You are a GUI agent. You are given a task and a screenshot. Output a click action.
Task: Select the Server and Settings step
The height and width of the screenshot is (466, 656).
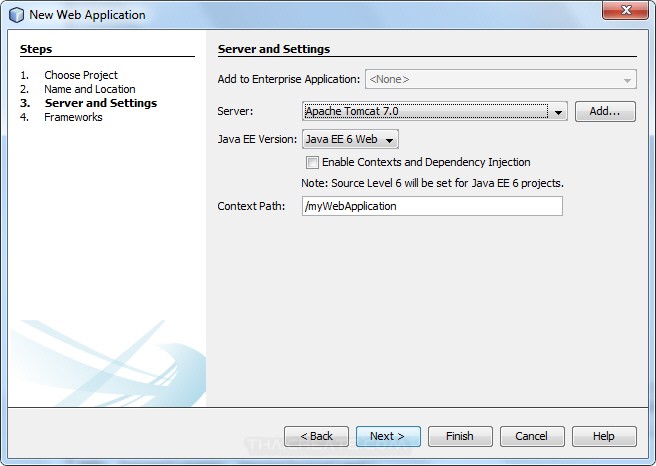click(x=100, y=103)
